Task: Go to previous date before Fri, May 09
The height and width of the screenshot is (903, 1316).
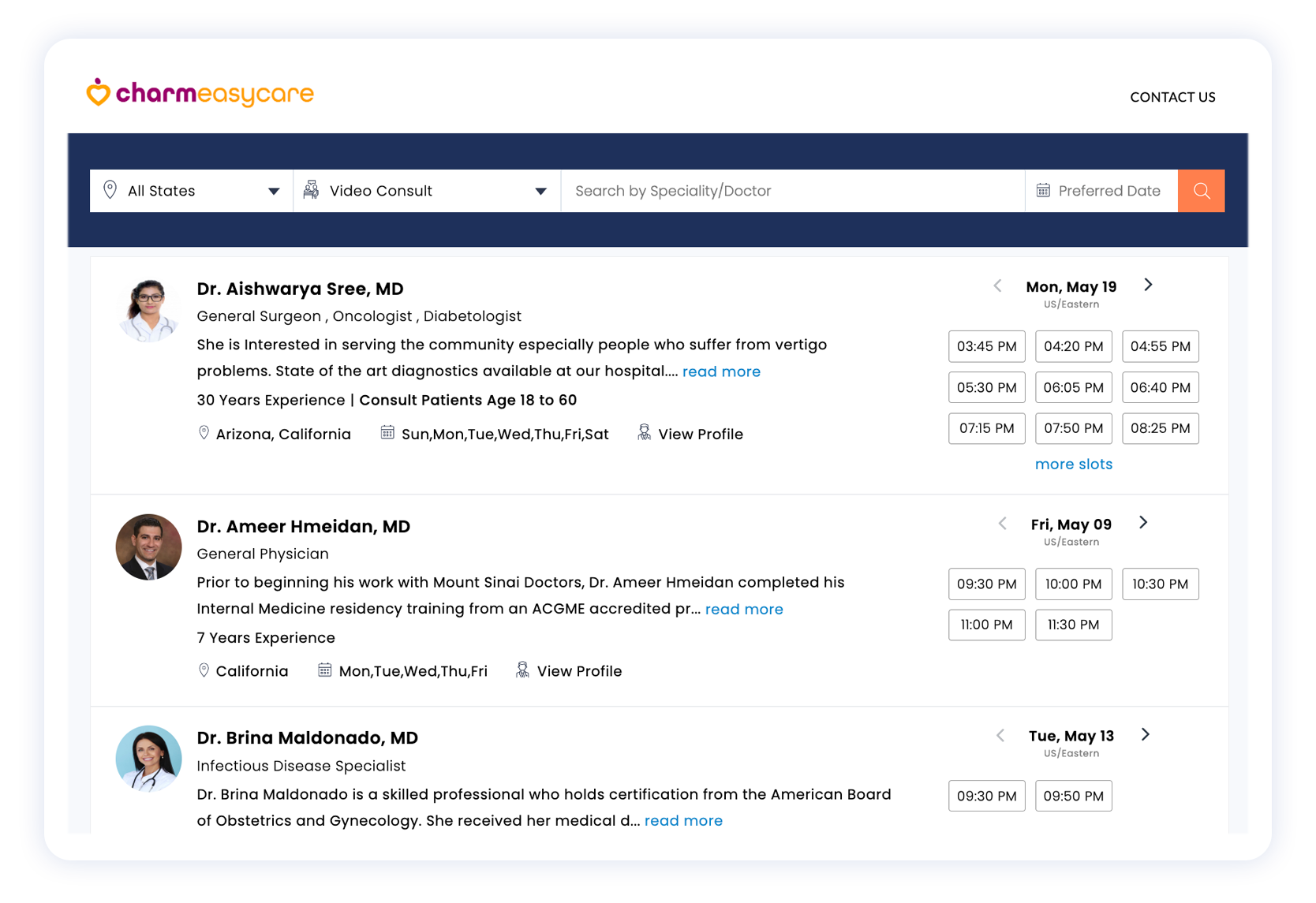Action: coord(1002,523)
